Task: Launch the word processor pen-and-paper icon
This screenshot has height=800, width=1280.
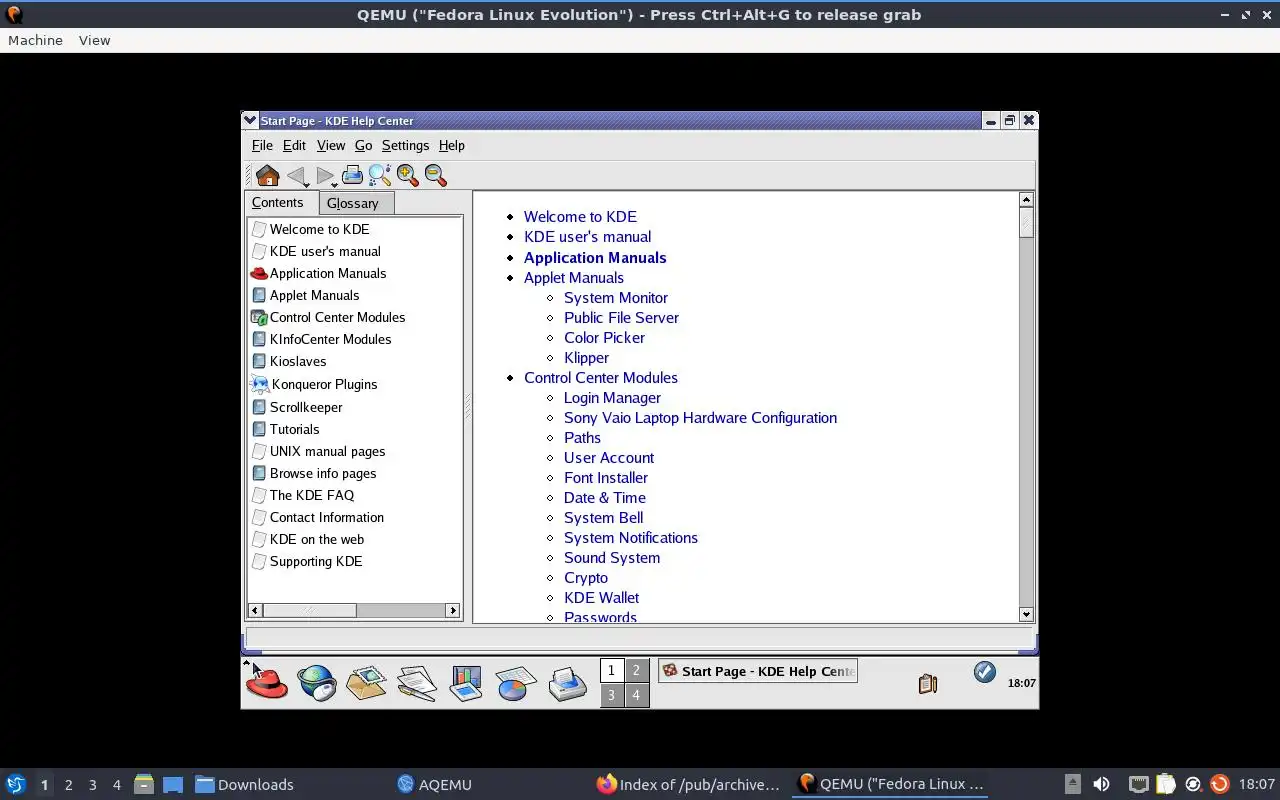Action: click(x=416, y=683)
